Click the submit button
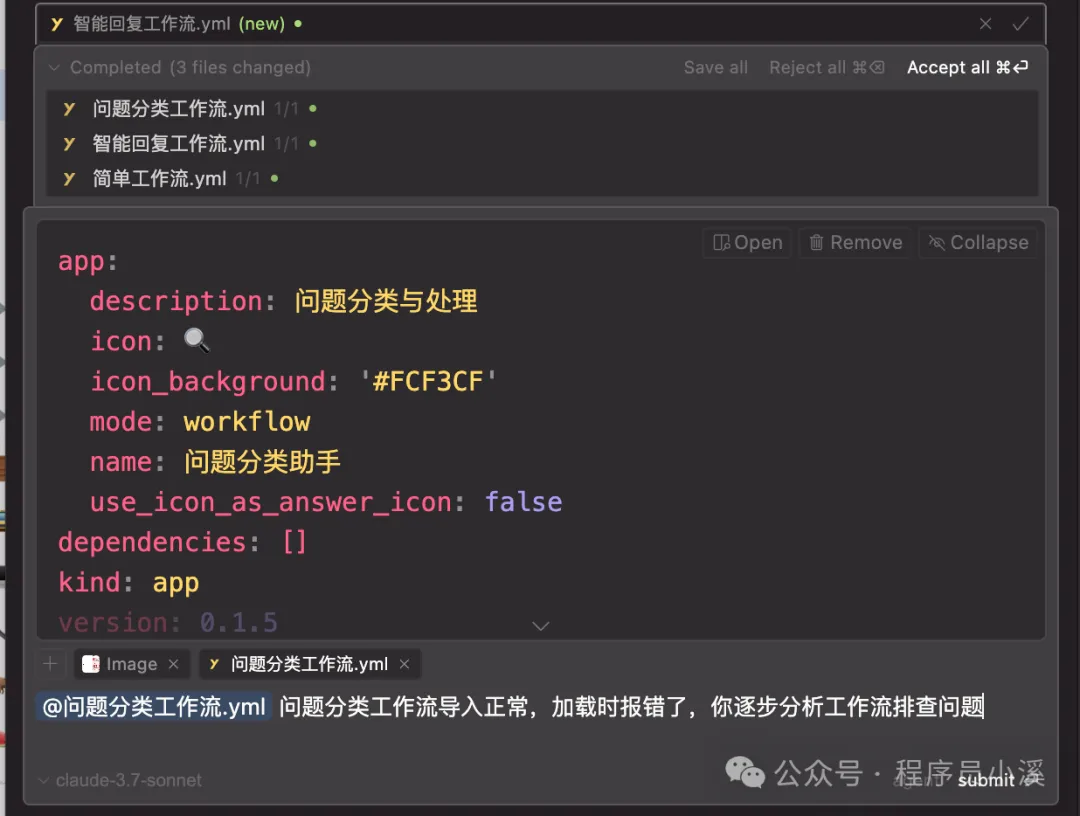This screenshot has height=816, width=1080. pos(987,780)
